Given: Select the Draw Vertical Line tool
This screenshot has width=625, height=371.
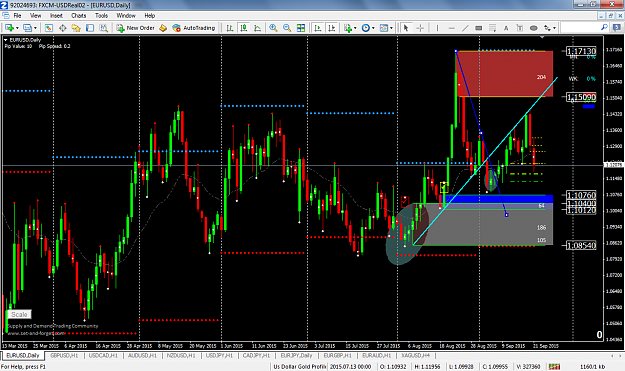Looking at the screenshot, I should (x=437, y=28).
